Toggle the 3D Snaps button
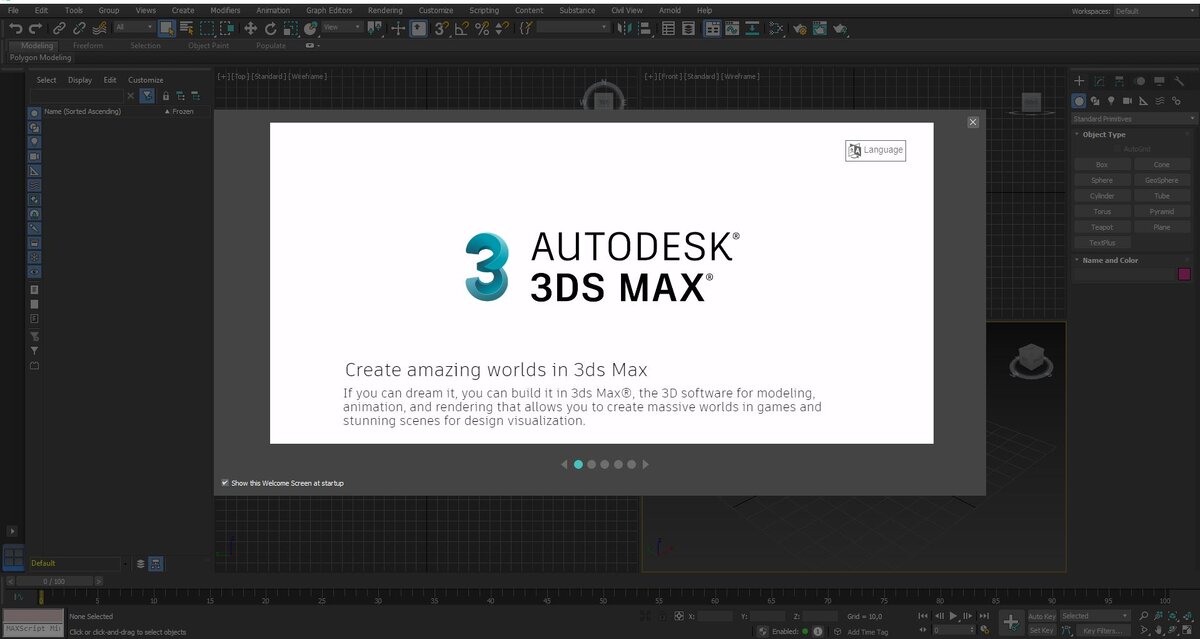1200x639 pixels. point(441,29)
